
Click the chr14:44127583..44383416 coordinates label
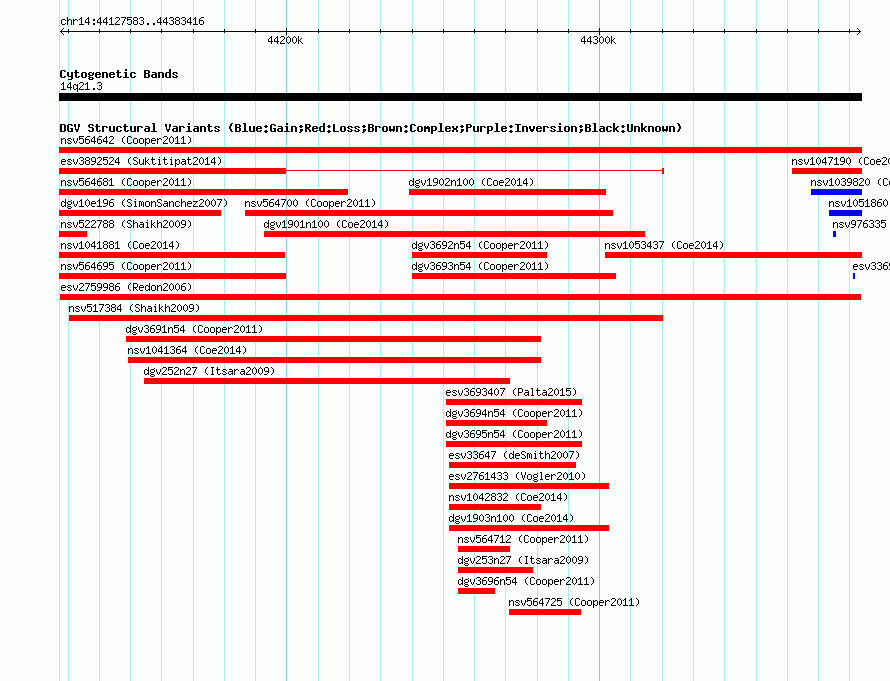[x=132, y=21]
